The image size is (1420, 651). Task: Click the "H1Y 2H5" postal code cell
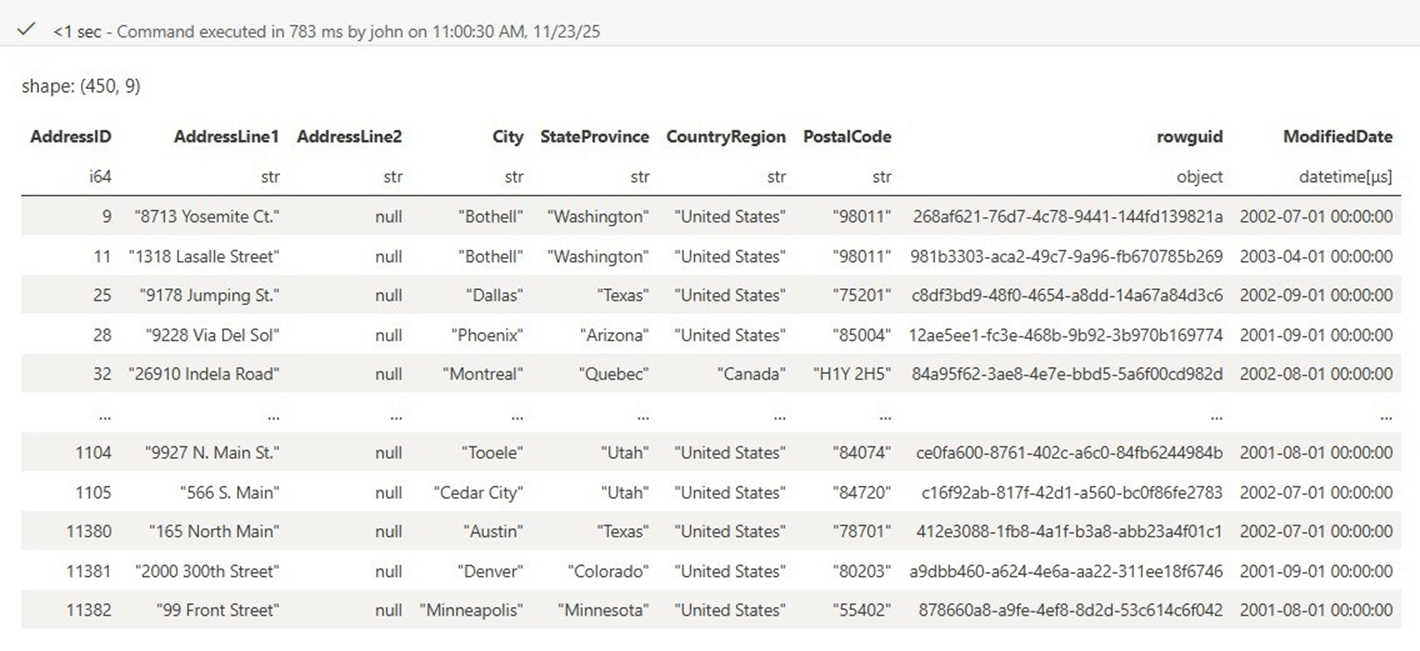coord(852,374)
